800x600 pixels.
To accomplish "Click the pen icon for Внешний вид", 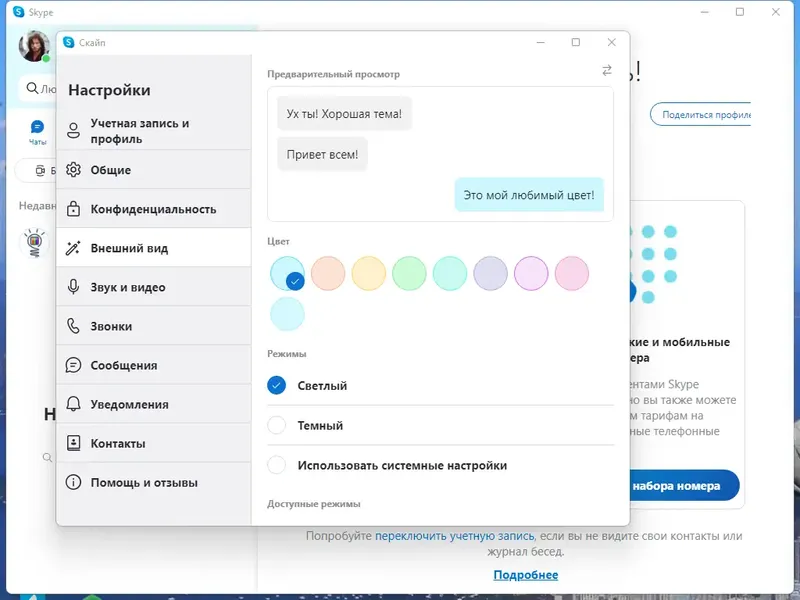I will (x=74, y=247).
